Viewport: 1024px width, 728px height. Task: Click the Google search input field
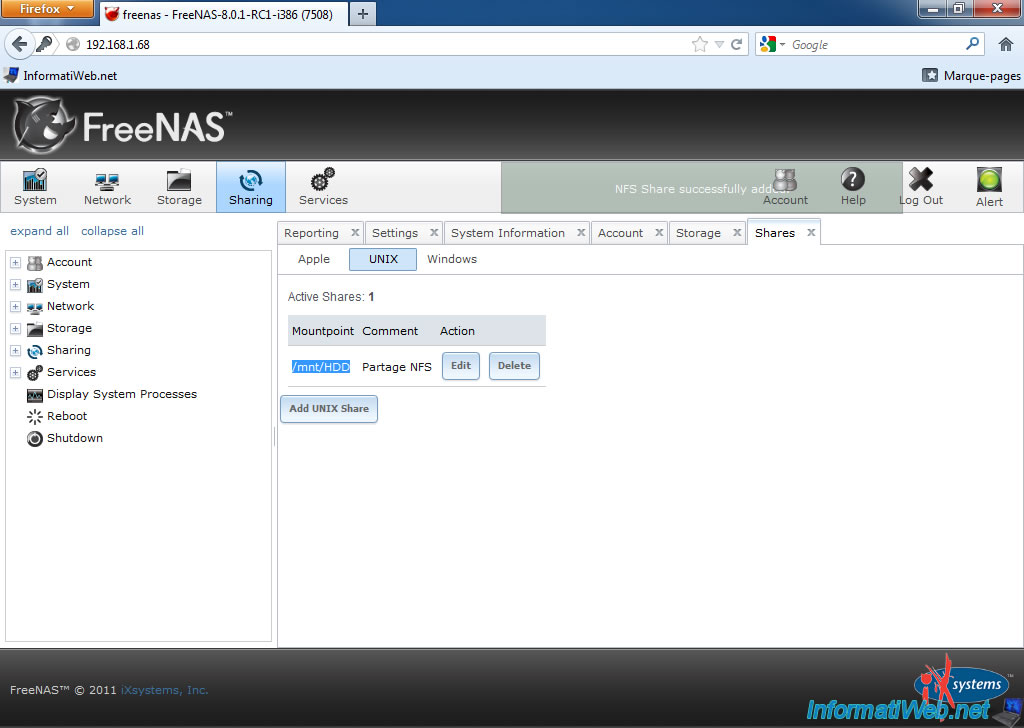point(875,44)
